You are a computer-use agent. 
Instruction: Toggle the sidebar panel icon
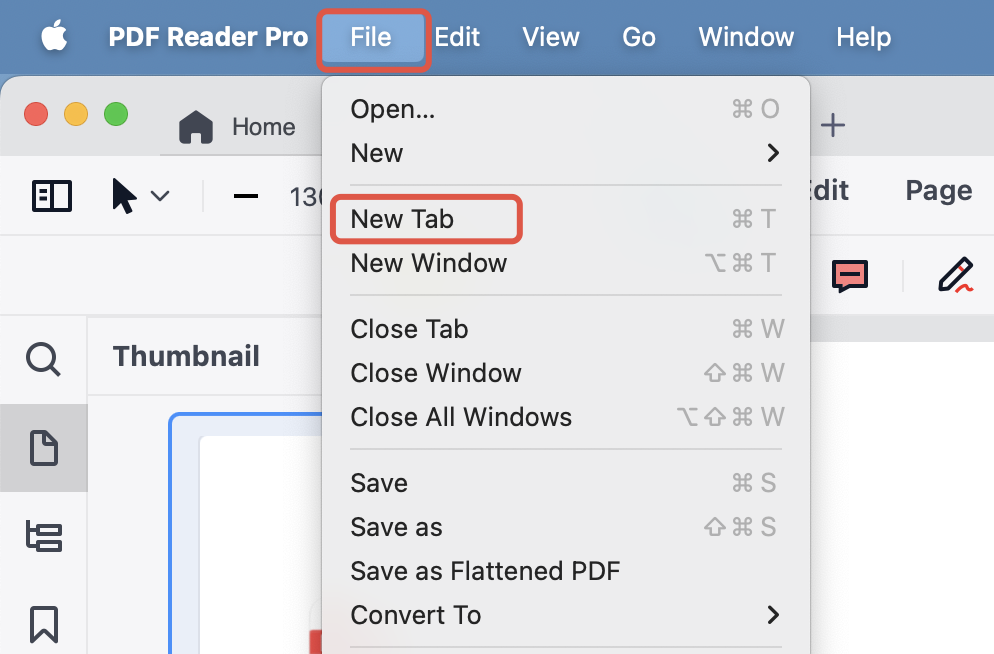(52, 196)
